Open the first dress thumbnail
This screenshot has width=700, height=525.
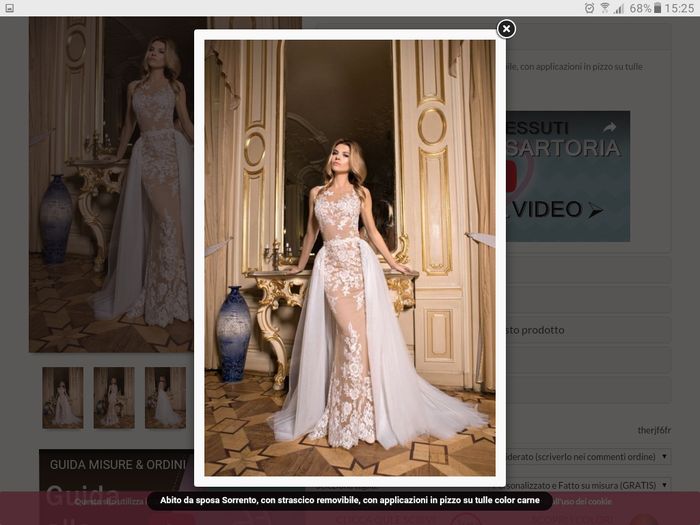tap(63, 397)
